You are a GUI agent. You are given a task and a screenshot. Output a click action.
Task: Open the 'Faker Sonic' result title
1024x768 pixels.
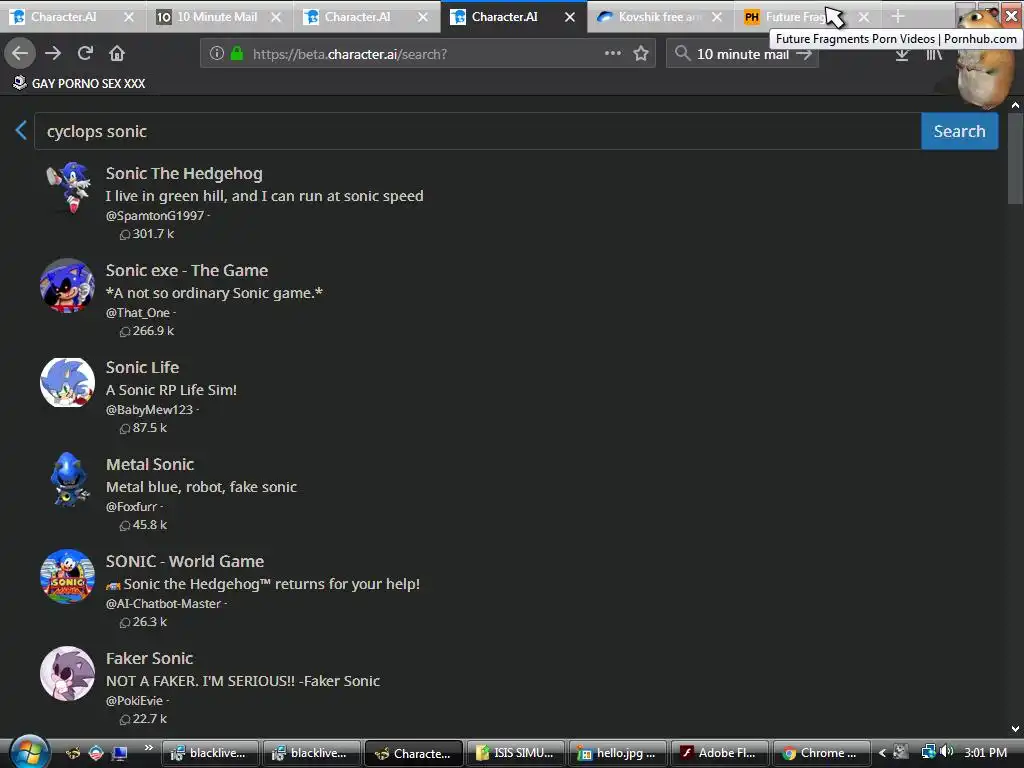(x=150, y=658)
